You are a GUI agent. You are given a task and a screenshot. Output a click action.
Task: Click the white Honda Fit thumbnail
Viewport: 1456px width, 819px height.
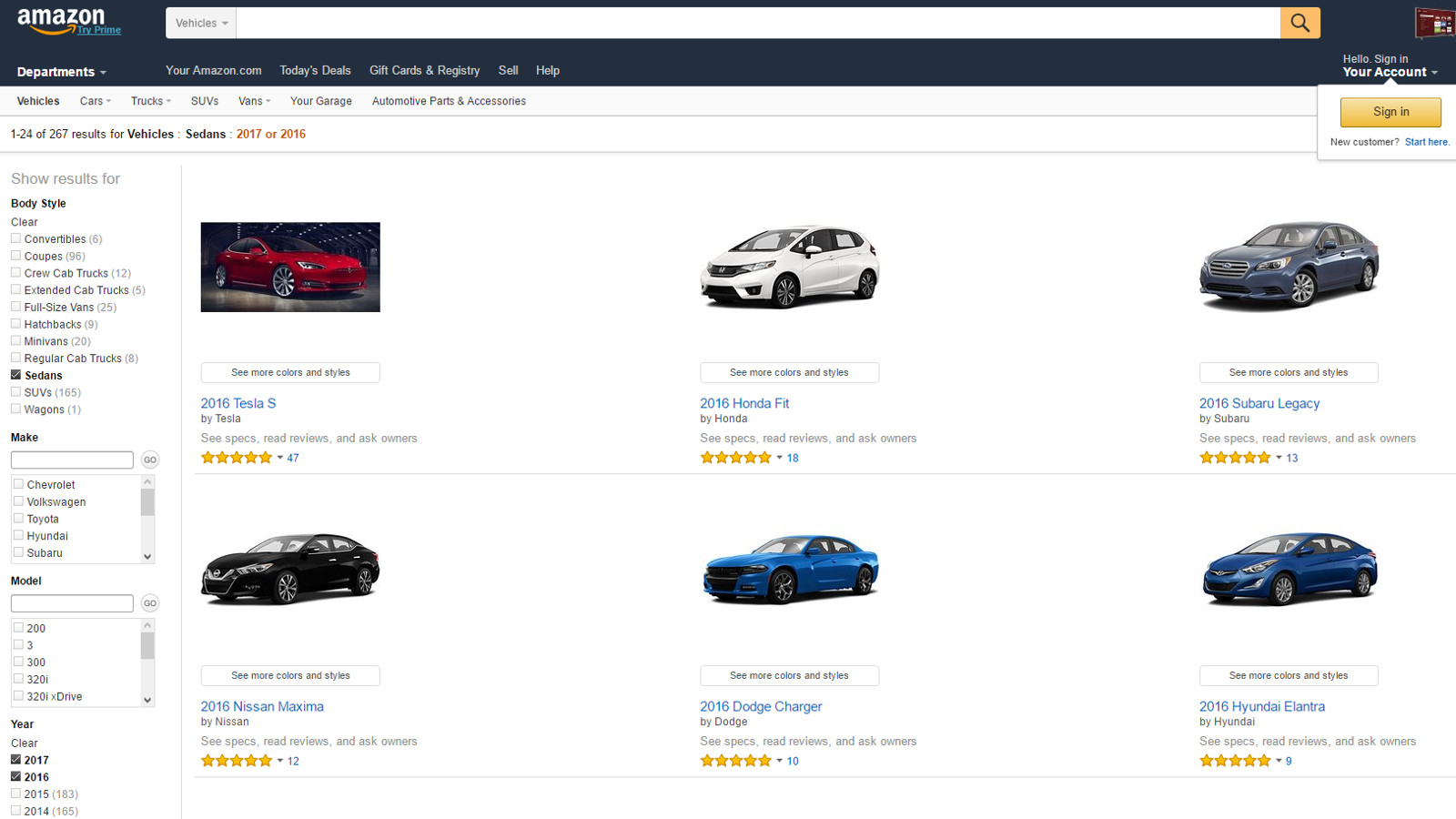tap(790, 267)
